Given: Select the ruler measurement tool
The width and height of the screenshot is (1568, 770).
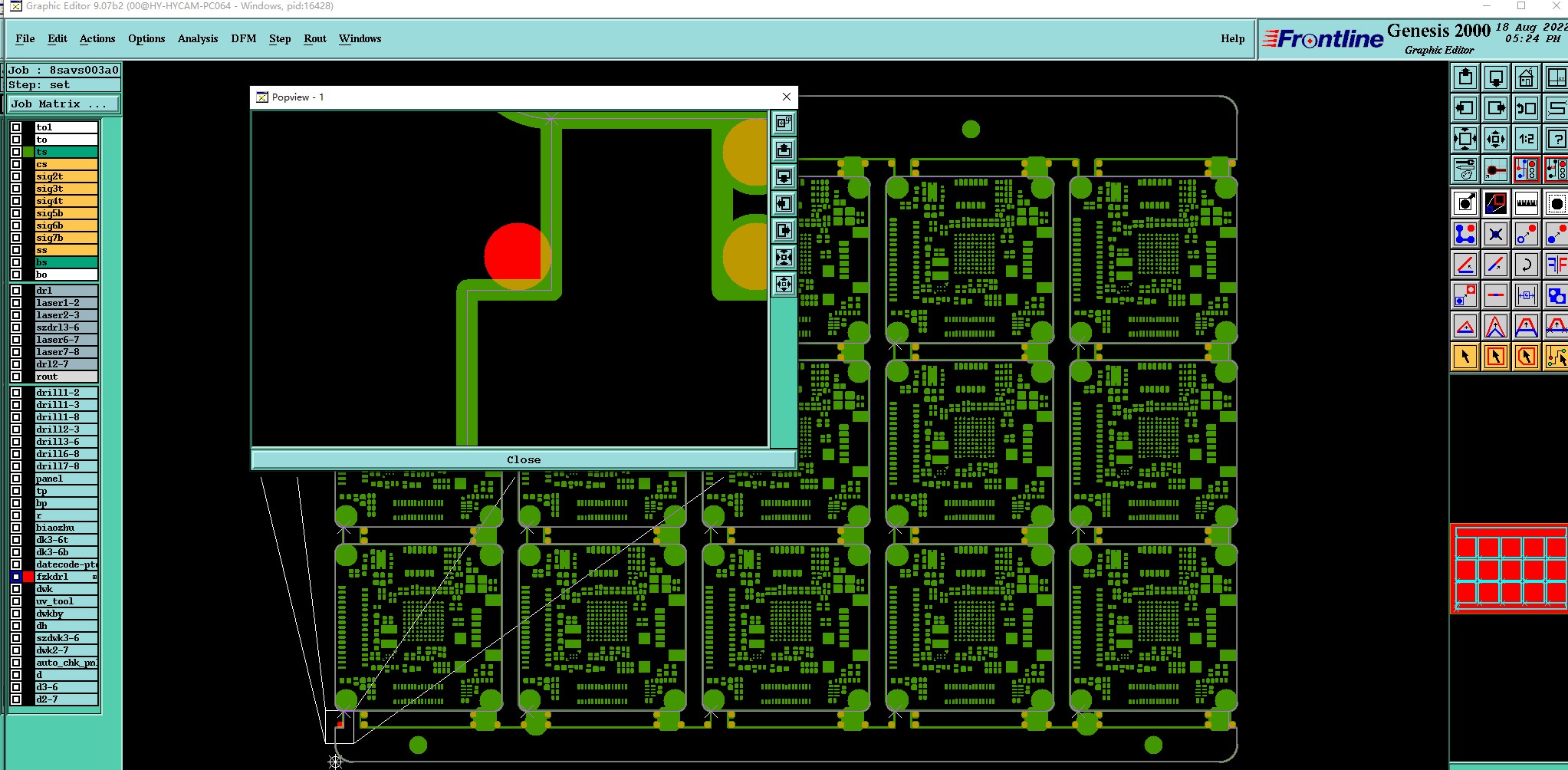Looking at the screenshot, I should [1527, 203].
